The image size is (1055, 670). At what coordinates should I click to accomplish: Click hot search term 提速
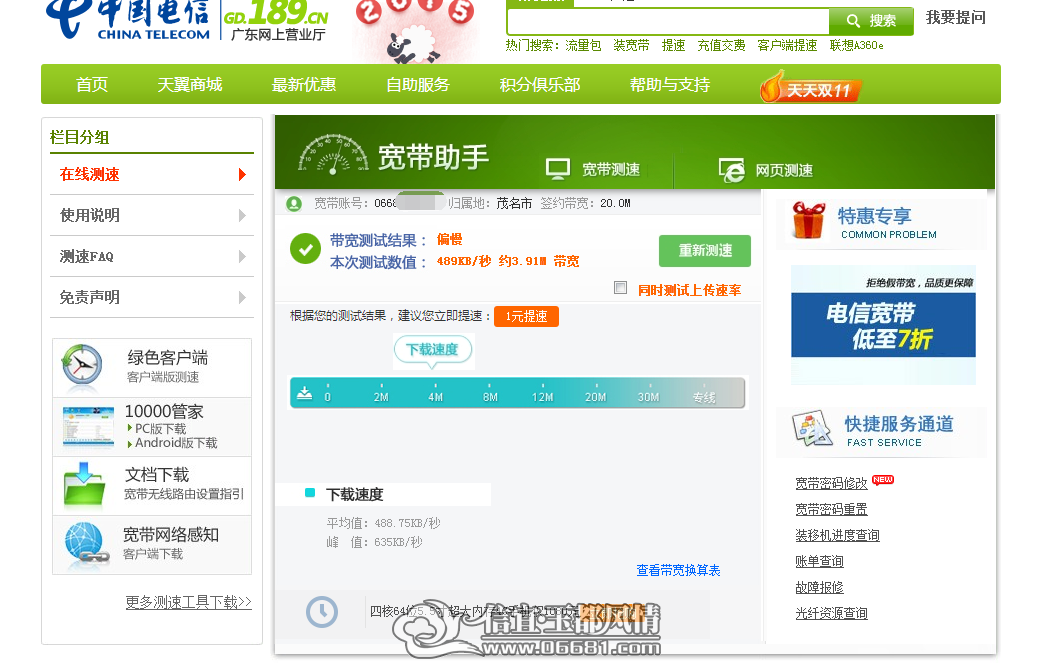674,46
